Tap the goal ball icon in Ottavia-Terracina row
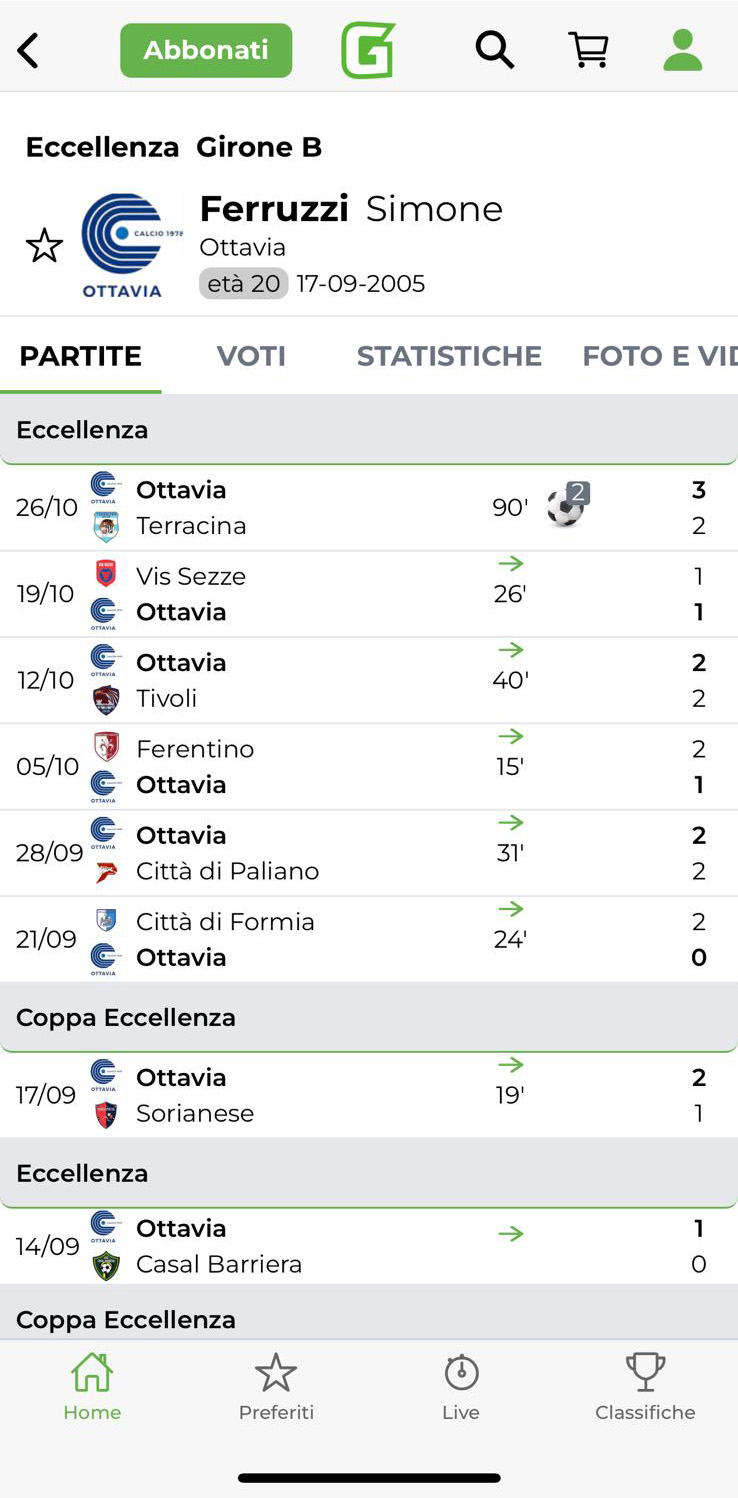The height and width of the screenshot is (1498, 738). [566, 507]
